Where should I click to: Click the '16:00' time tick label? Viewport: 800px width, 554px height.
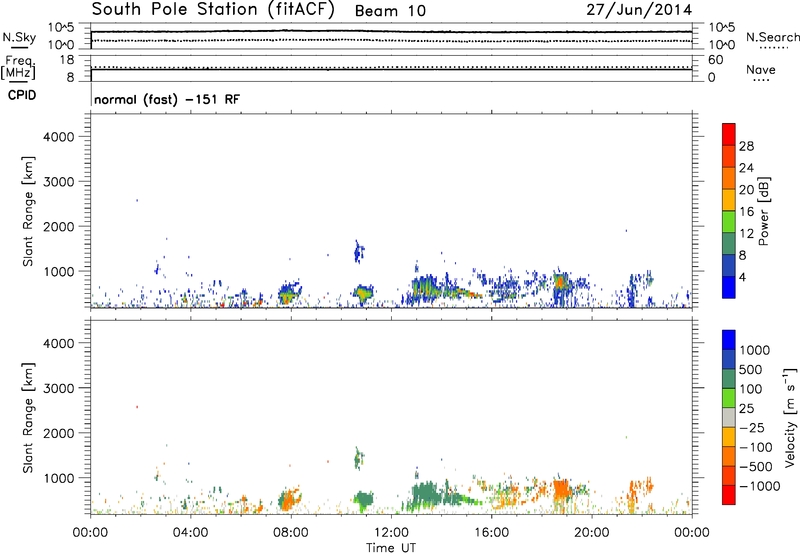pos(491,533)
